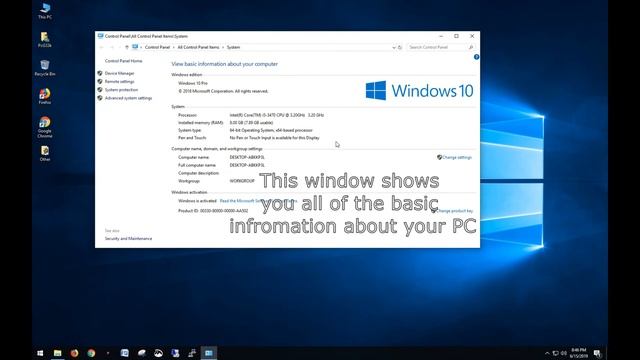Launch Firefox from the taskbar

(x=74, y=353)
